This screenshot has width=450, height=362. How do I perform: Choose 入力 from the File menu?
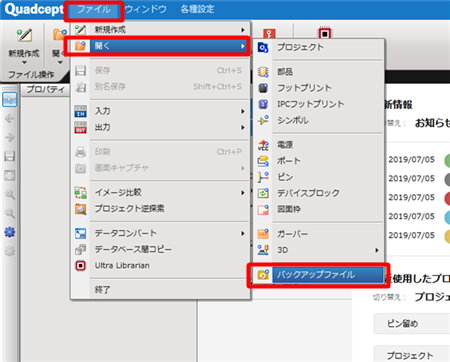pyautogui.click(x=160, y=111)
